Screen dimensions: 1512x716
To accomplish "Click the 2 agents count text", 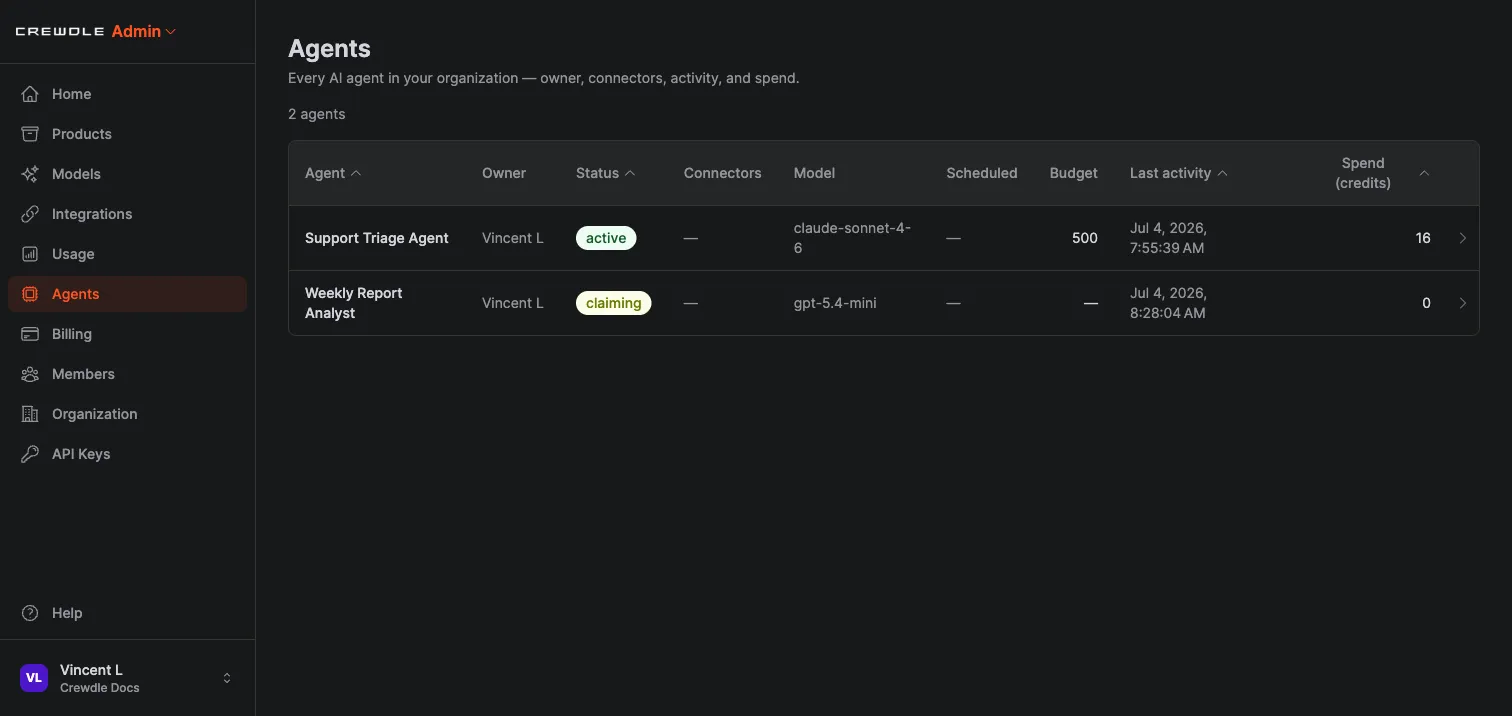I will 317,114.
